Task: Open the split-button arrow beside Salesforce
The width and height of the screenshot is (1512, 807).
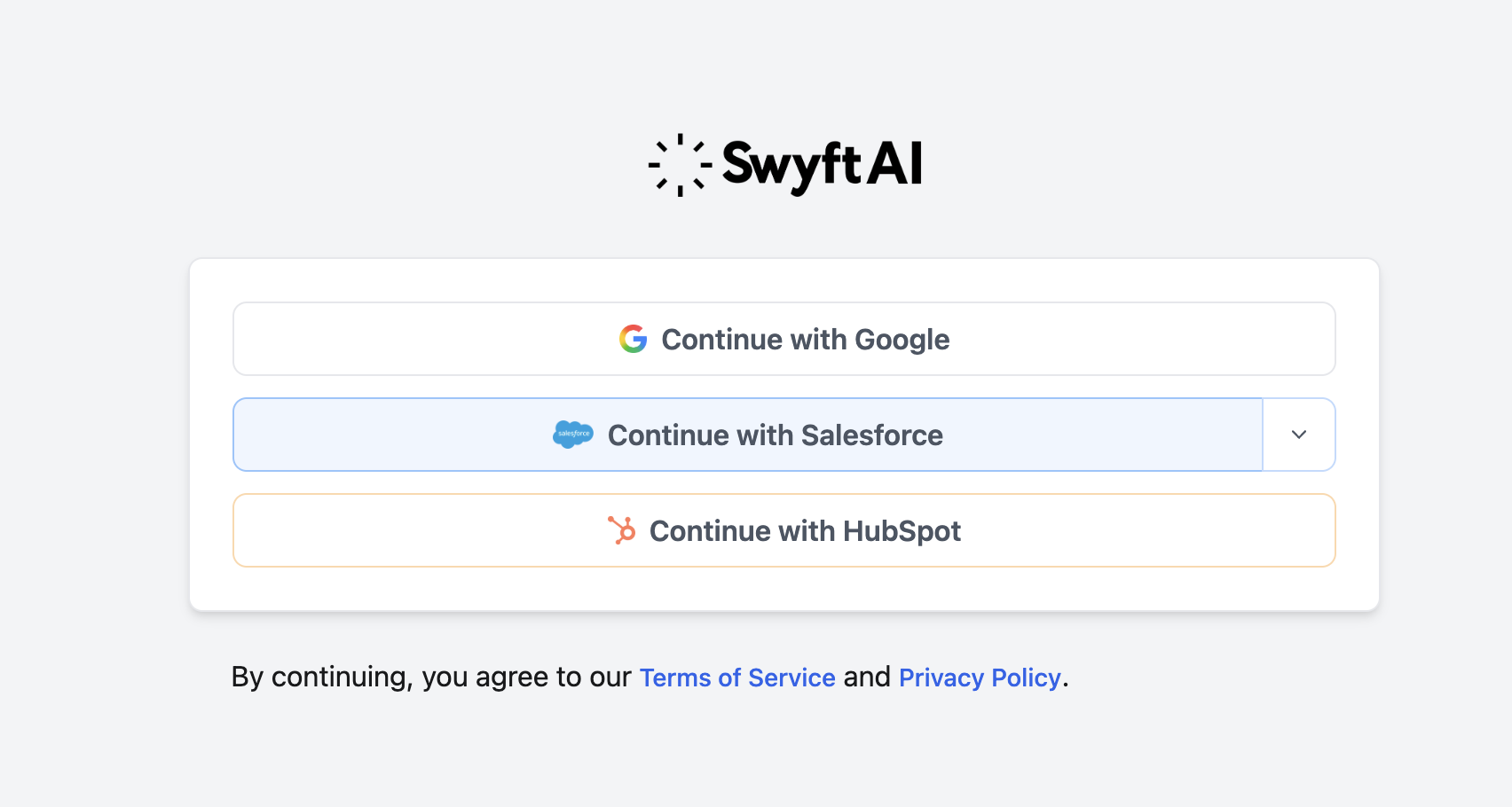Action: pyautogui.click(x=1299, y=435)
